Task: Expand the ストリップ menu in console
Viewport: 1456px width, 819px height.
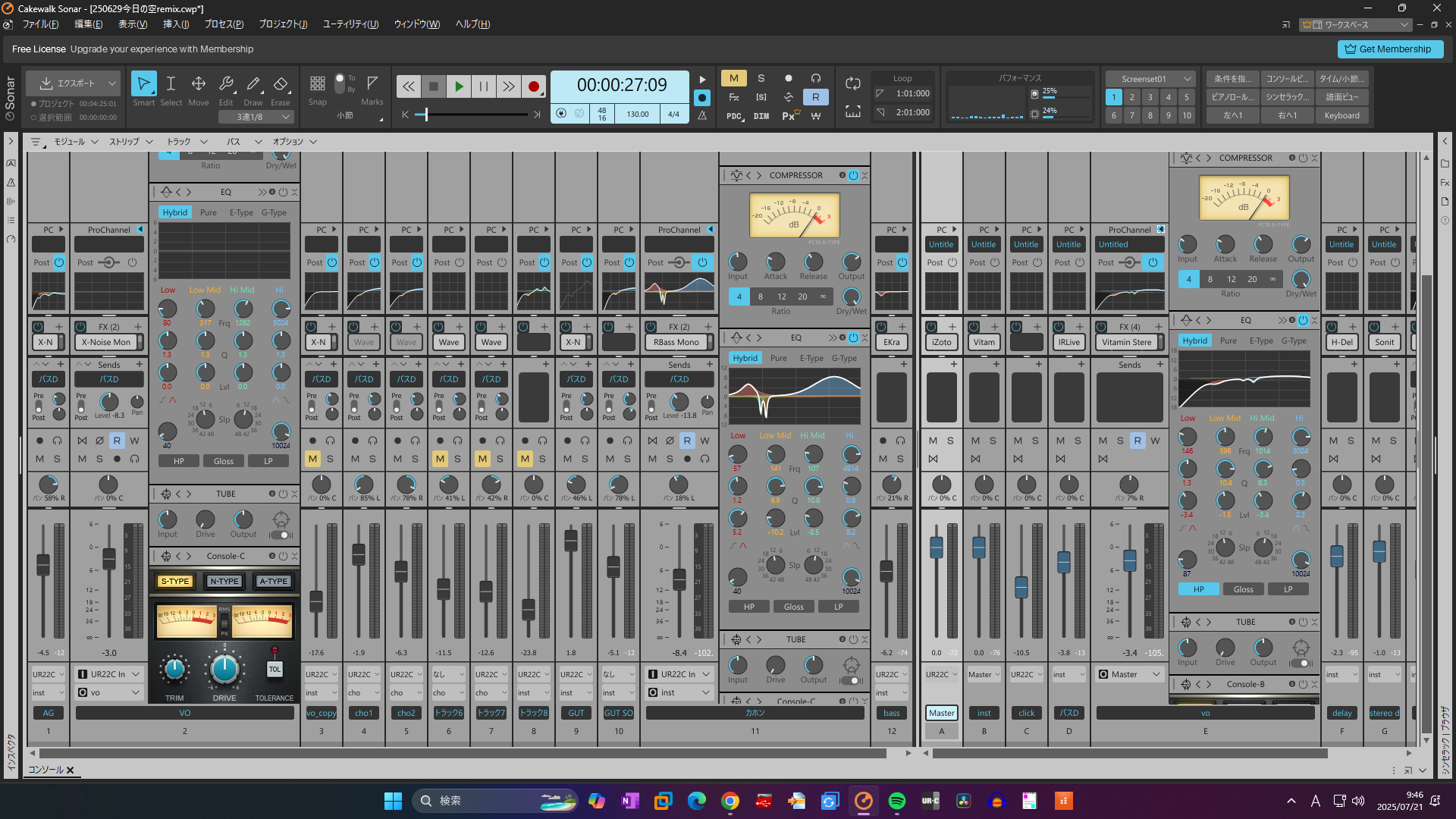Action: 130,142
